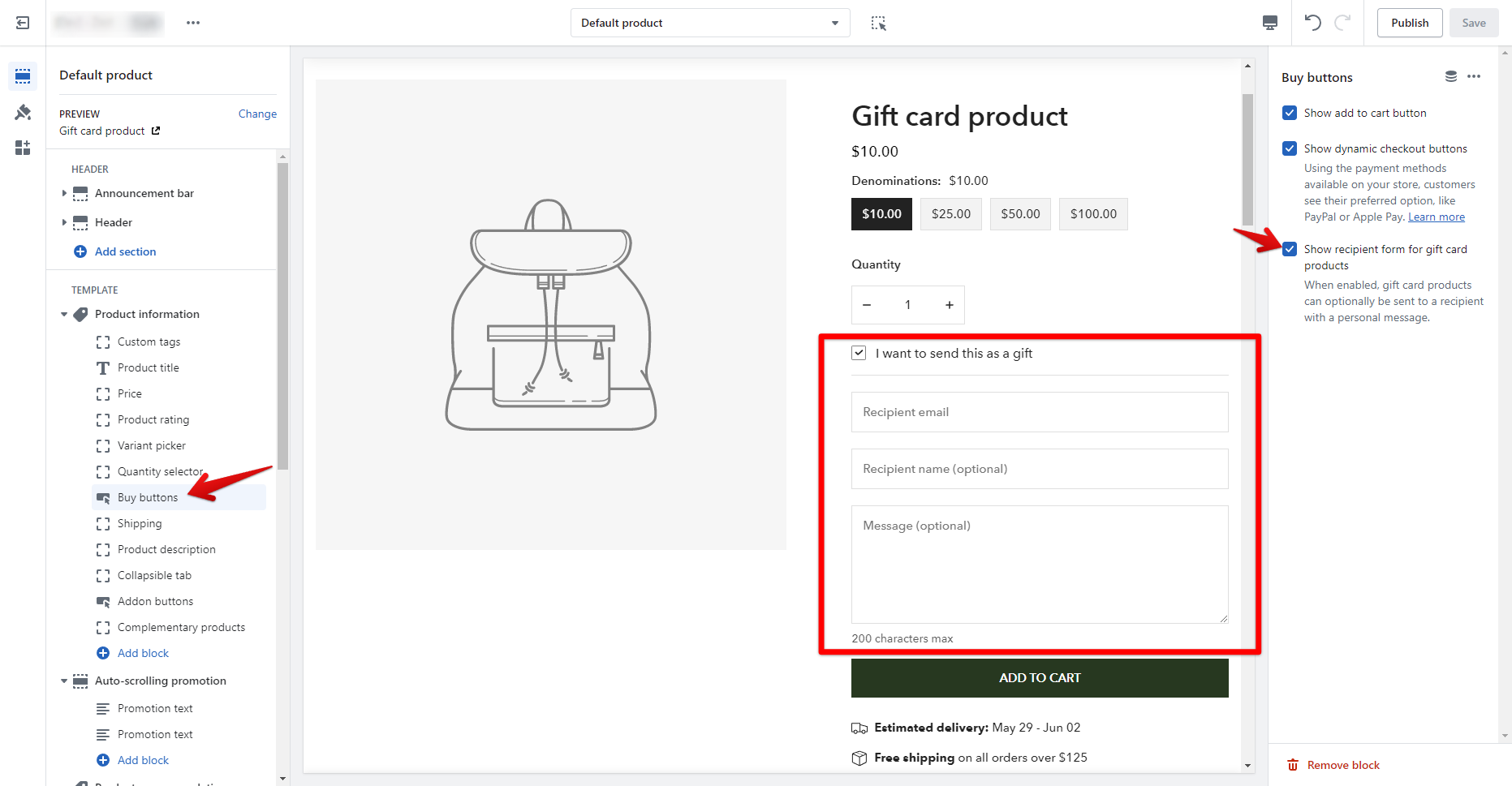The height and width of the screenshot is (786, 1512).
Task: Select the Complementary products block
Action: tap(179, 627)
